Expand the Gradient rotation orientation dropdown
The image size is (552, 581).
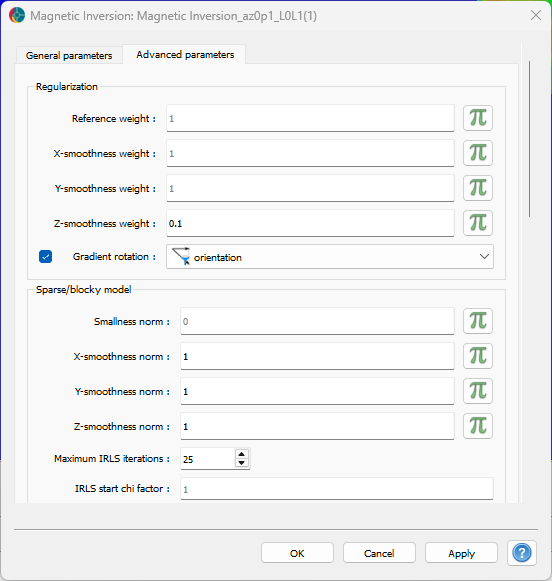[330, 256]
